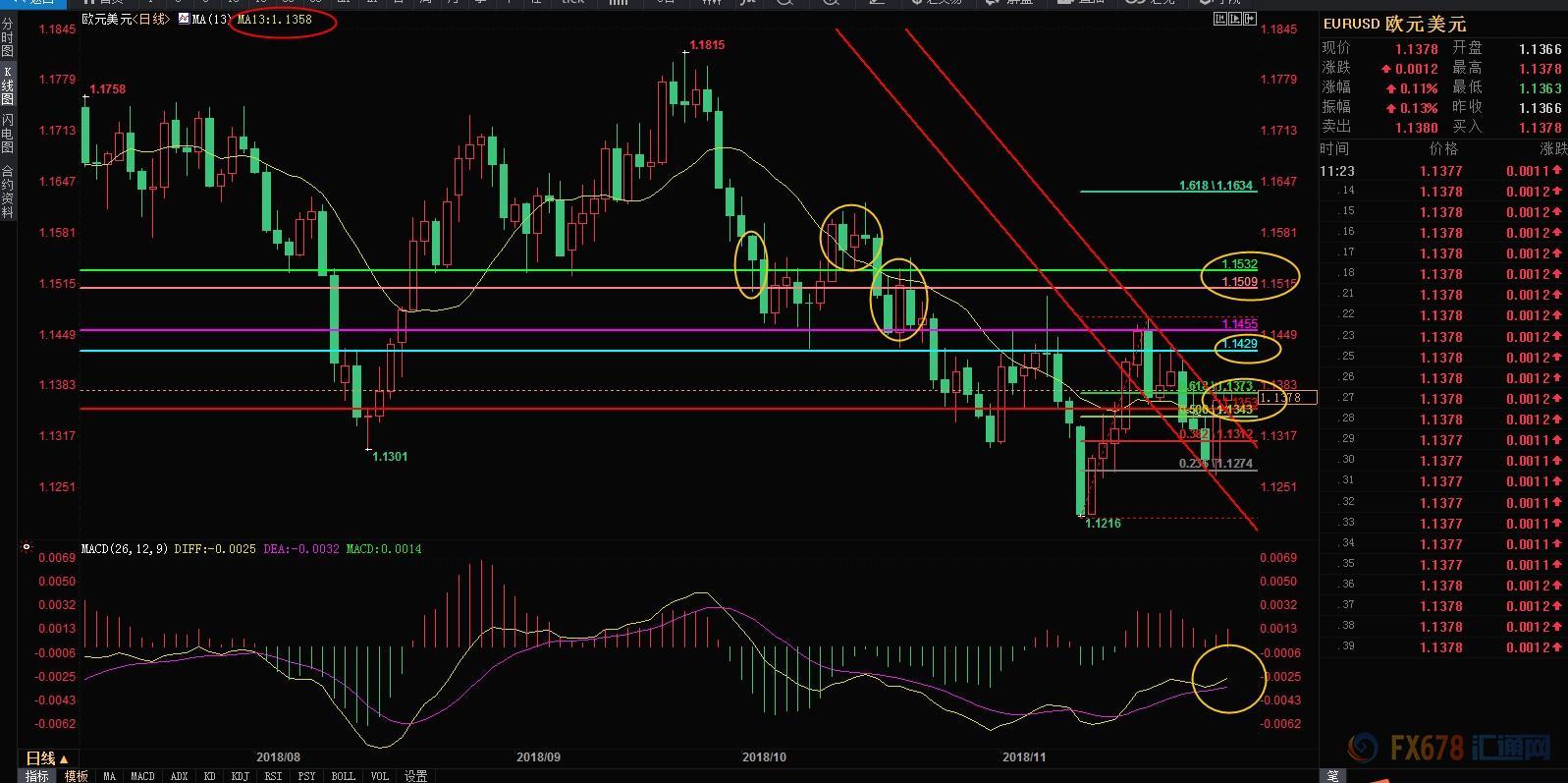Switch to 分时图 side tab
The height and width of the screenshot is (783, 1568).
click(8, 37)
